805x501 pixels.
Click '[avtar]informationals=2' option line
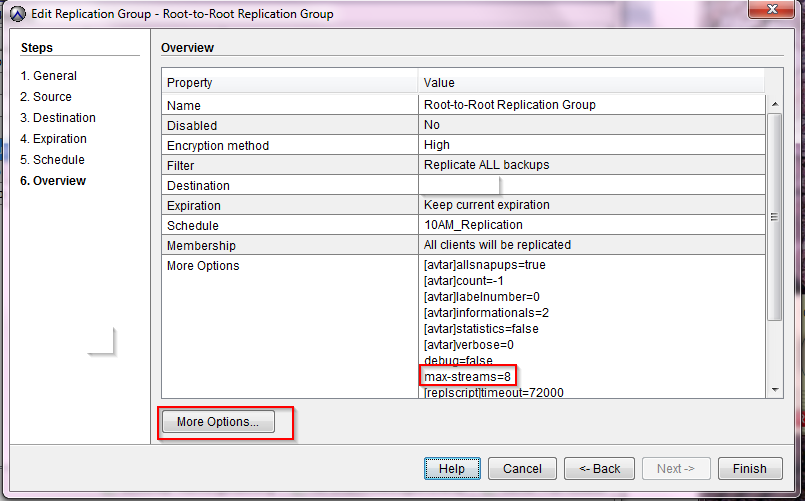tap(486, 313)
